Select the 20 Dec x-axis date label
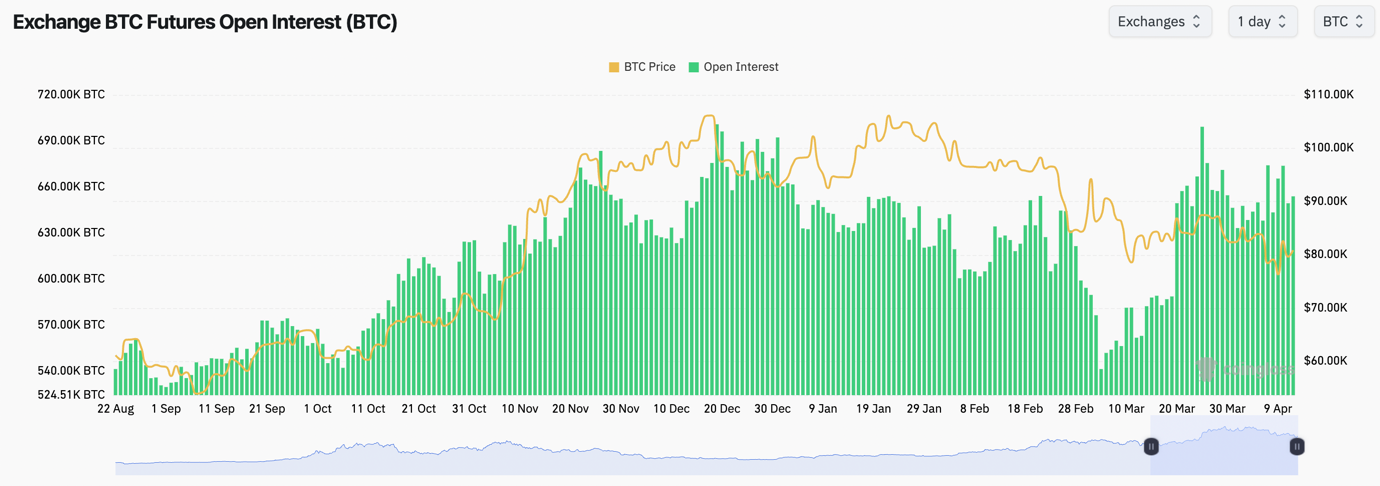Screen dimensions: 1380x486 point(722,409)
